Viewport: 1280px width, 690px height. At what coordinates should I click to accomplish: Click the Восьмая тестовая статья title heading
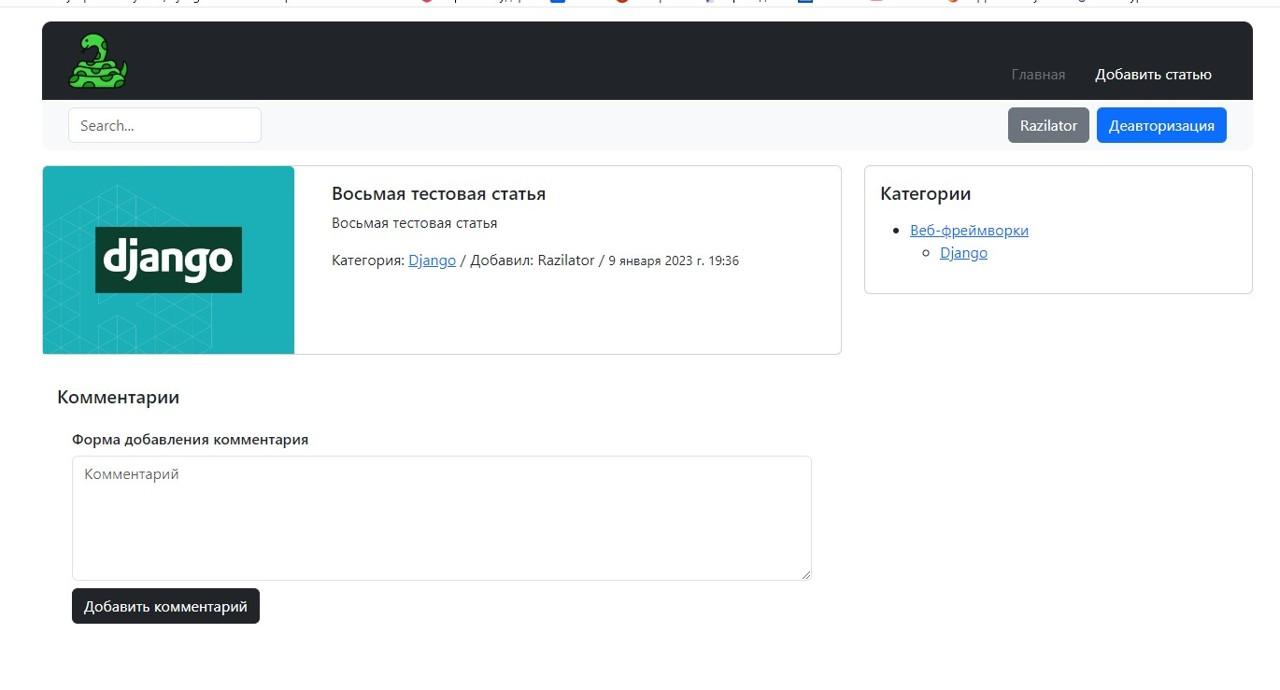click(439, 194)
